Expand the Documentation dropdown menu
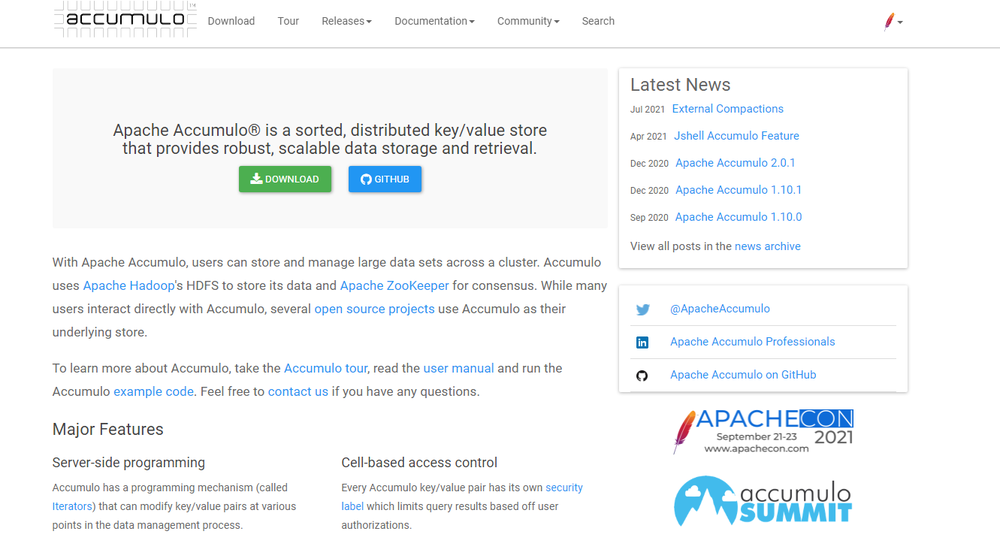 [x=434, y=21]
